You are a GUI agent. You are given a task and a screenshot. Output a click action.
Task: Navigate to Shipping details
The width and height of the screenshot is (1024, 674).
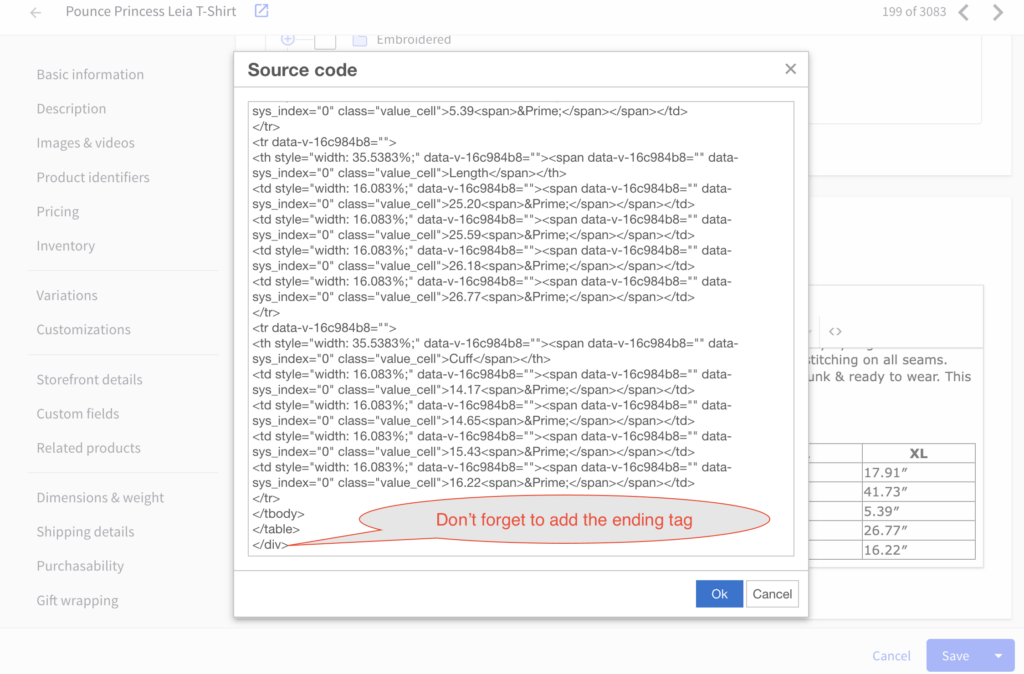86,532
